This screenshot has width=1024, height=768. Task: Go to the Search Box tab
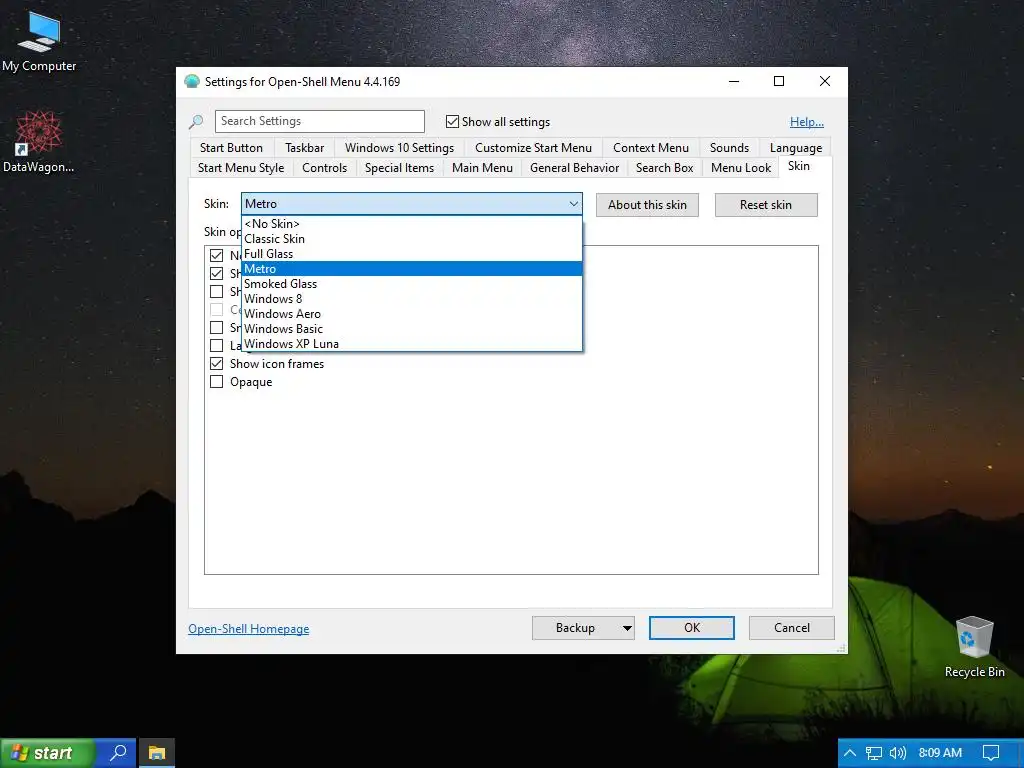click(664, 168)
